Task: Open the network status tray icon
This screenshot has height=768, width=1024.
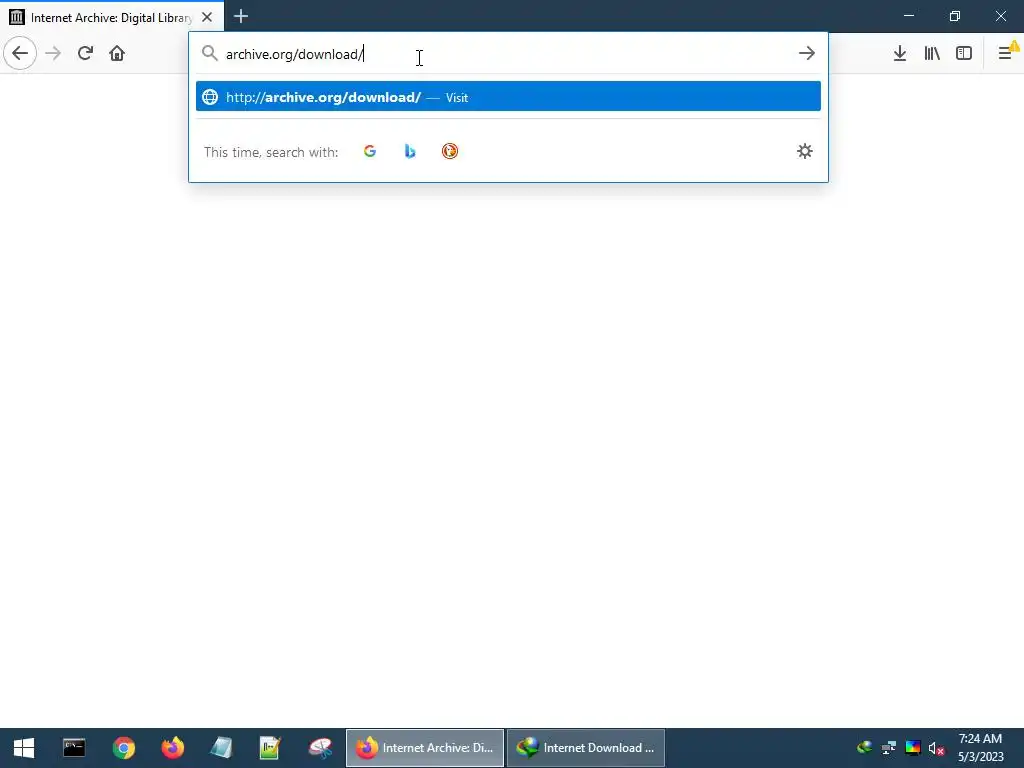Action: pos(889,748)
